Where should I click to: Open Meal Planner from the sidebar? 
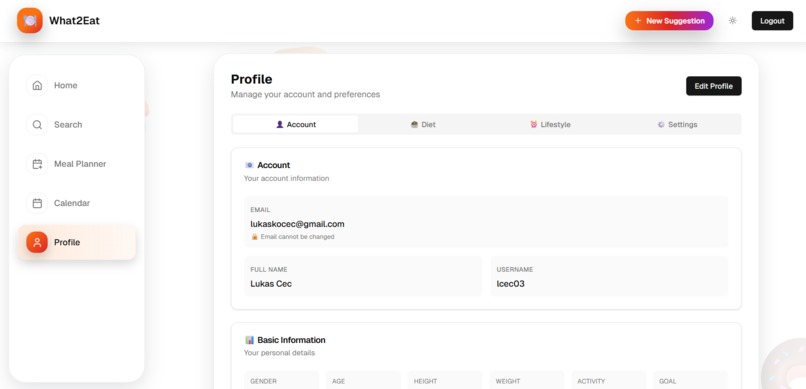tap(77, 164)
